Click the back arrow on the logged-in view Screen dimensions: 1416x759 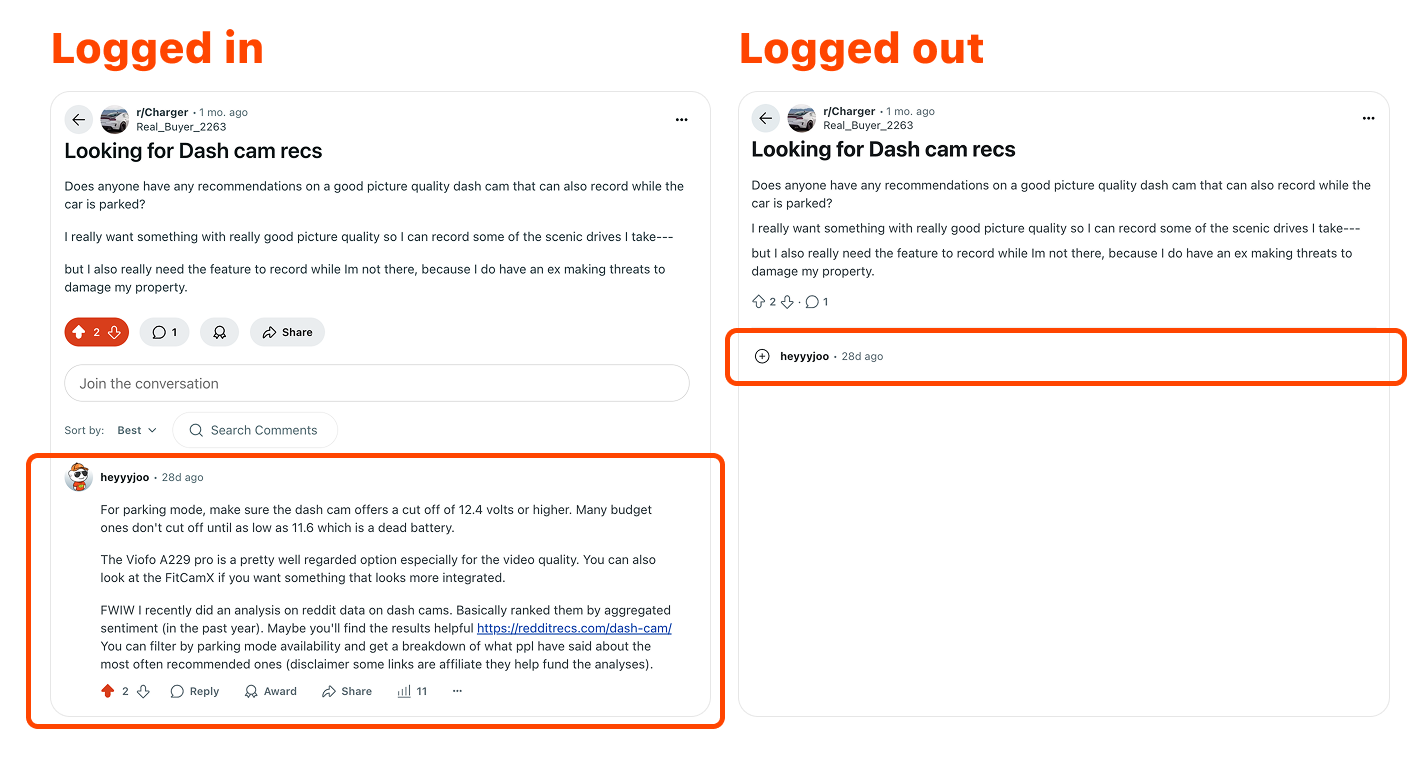(x=78, y=119)
